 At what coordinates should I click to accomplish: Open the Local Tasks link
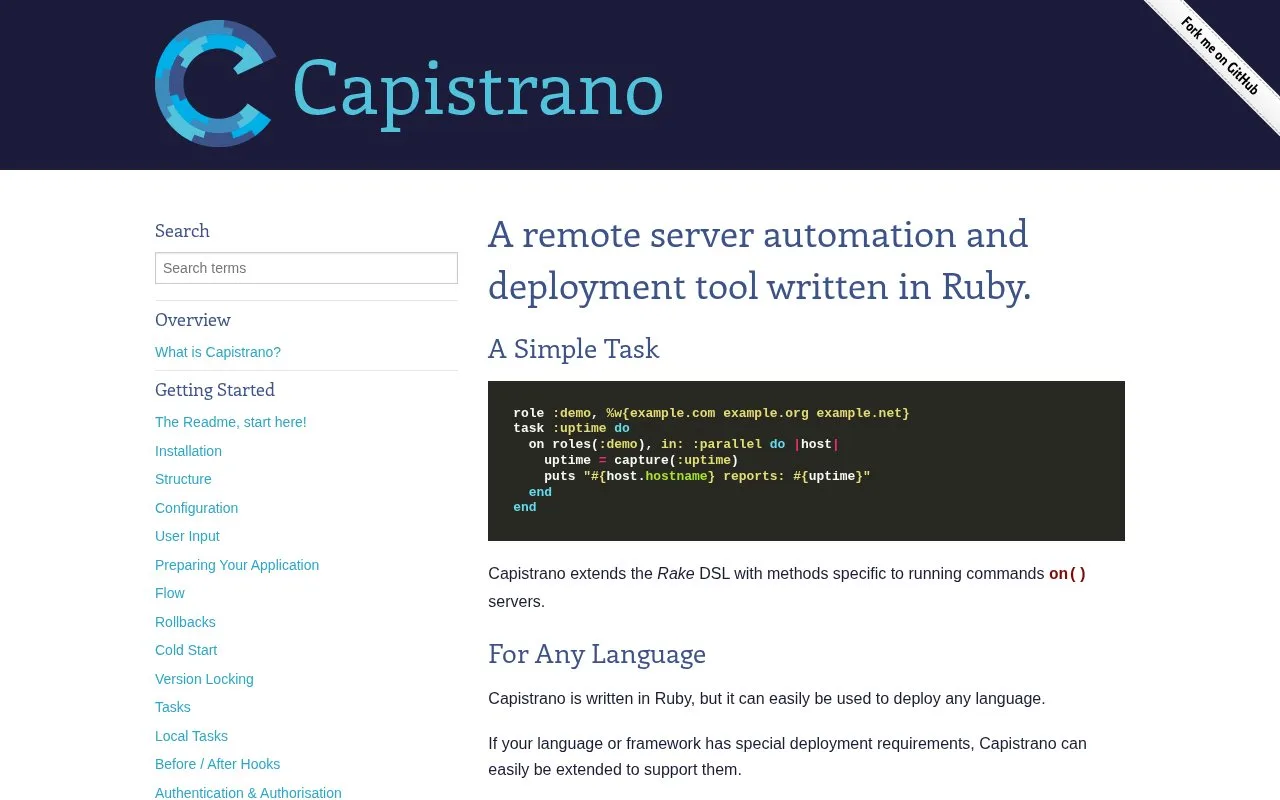[191, 736]
